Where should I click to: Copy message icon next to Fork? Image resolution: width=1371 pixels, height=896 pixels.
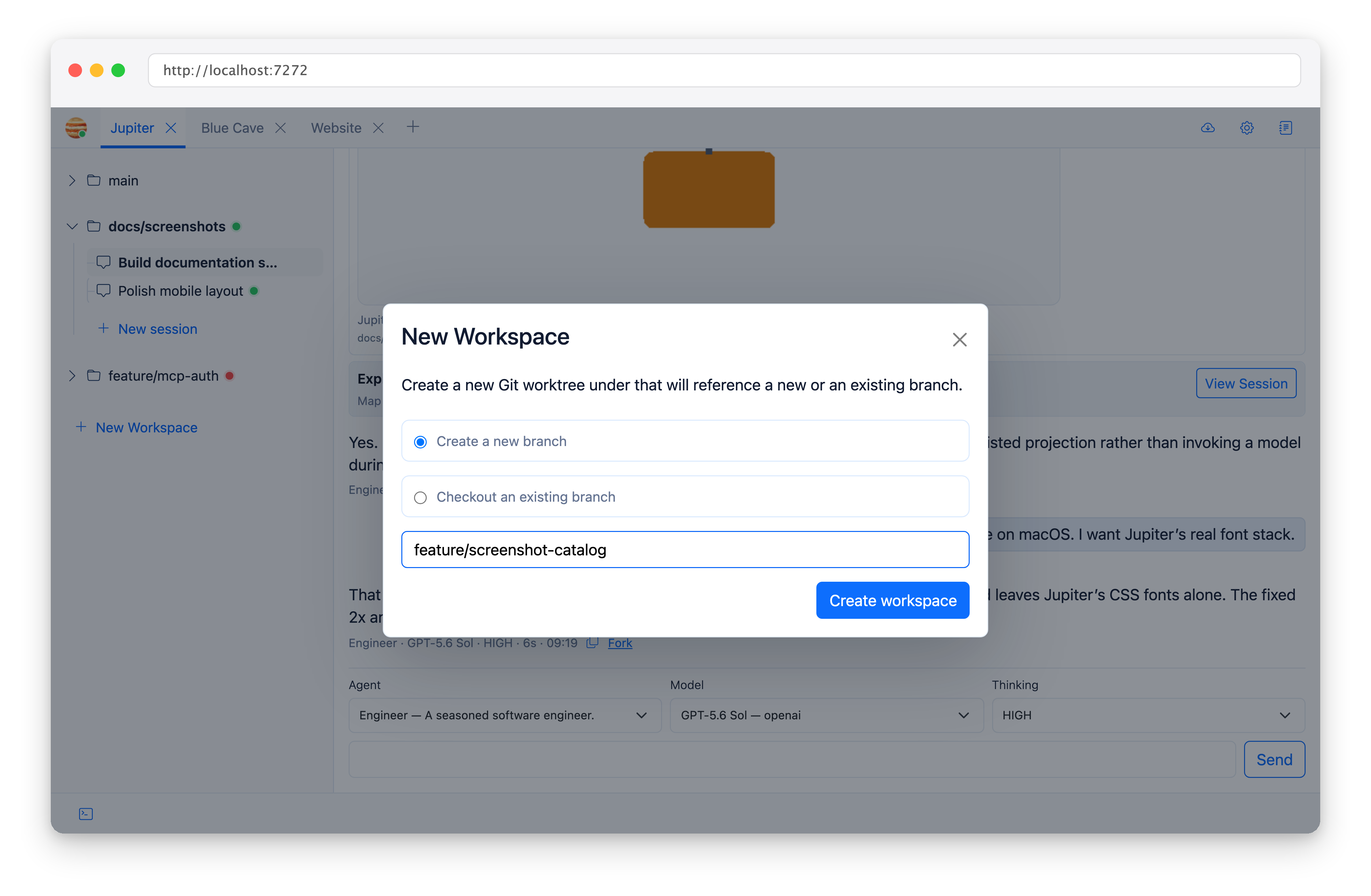click(592, 643)
